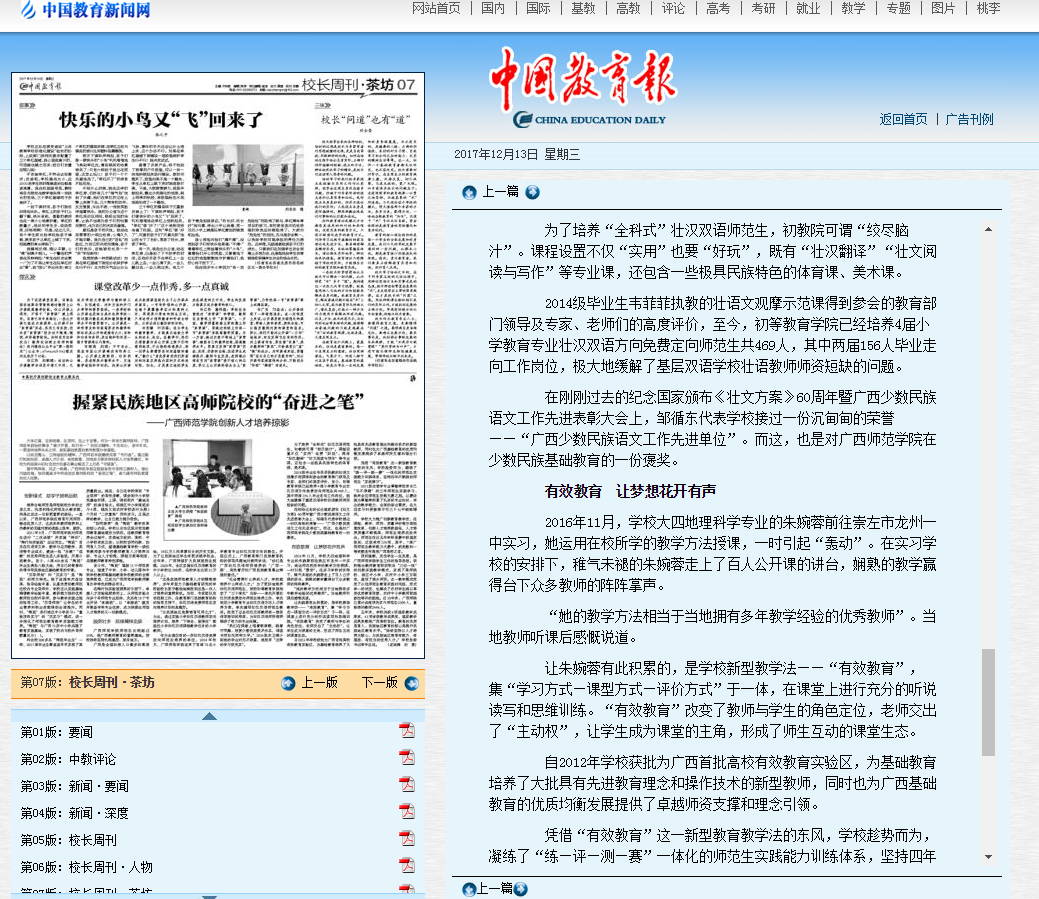The image size is (1039, 899).
Task: Open 就业 in top navigation
Action: click(x=808, y=9)
